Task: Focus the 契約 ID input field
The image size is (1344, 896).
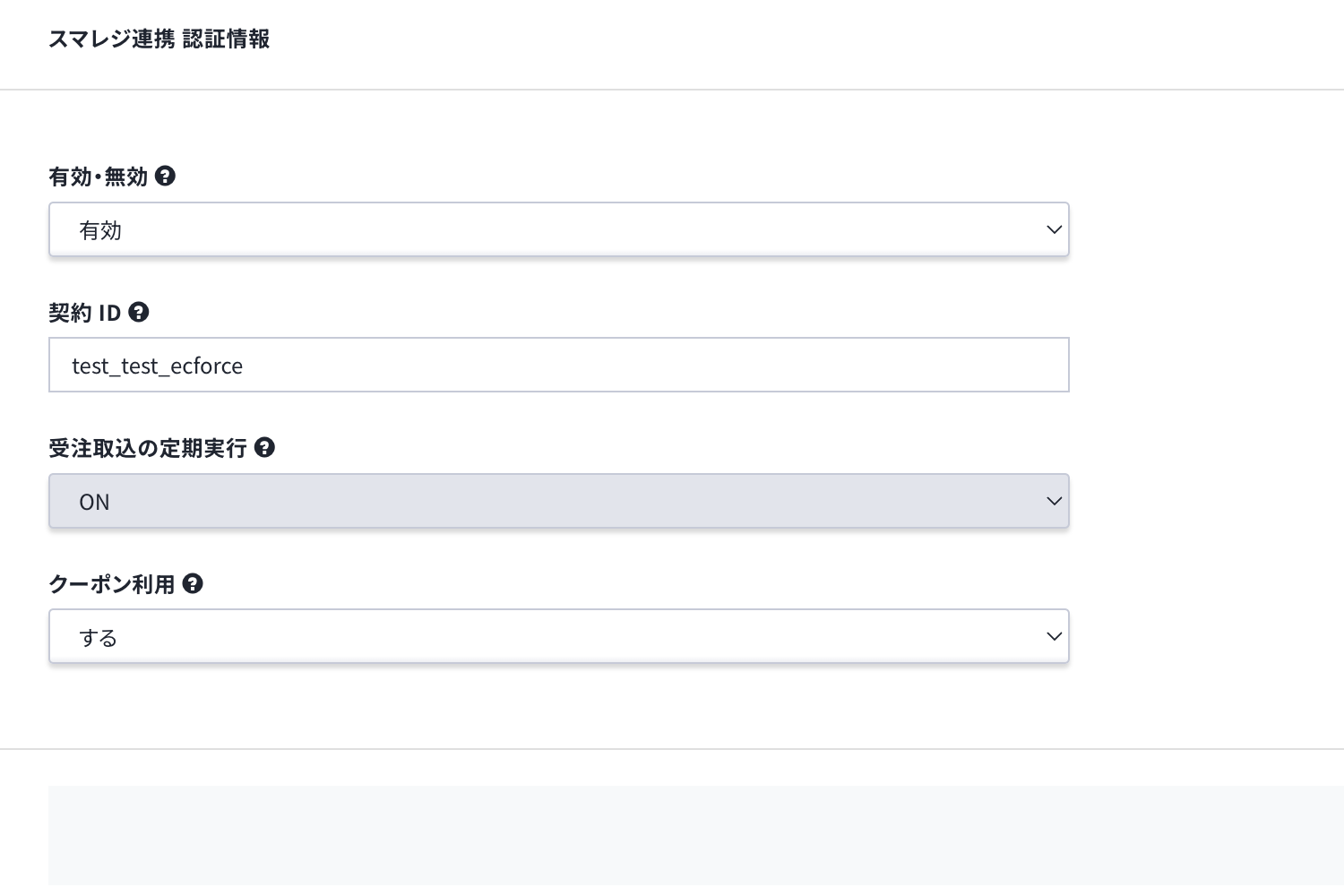Action: tap(559, 365)
